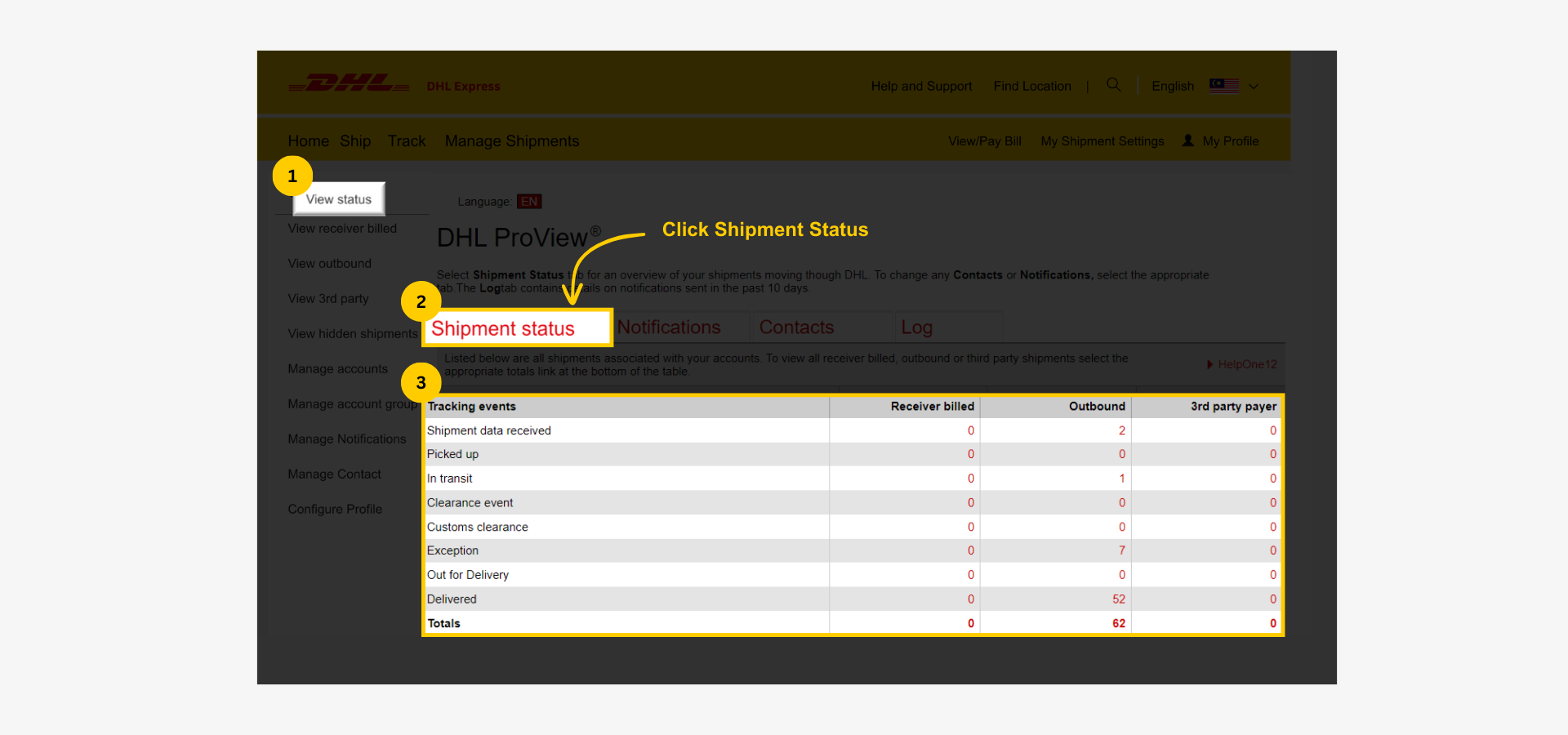This screenshot has width=1568, height=735.
Task: Open Manage account group
Action: pyautogui.click(x=353, y=404)
